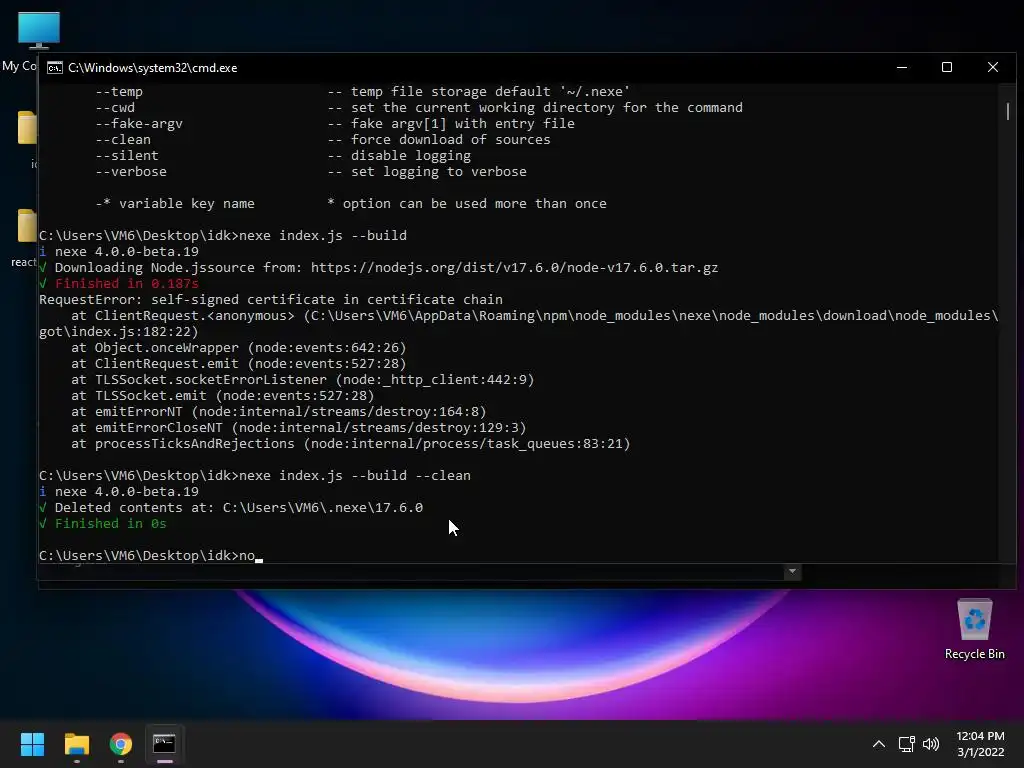Click 'at emitErrorCloseNT' stack trace line

[298, 428]
